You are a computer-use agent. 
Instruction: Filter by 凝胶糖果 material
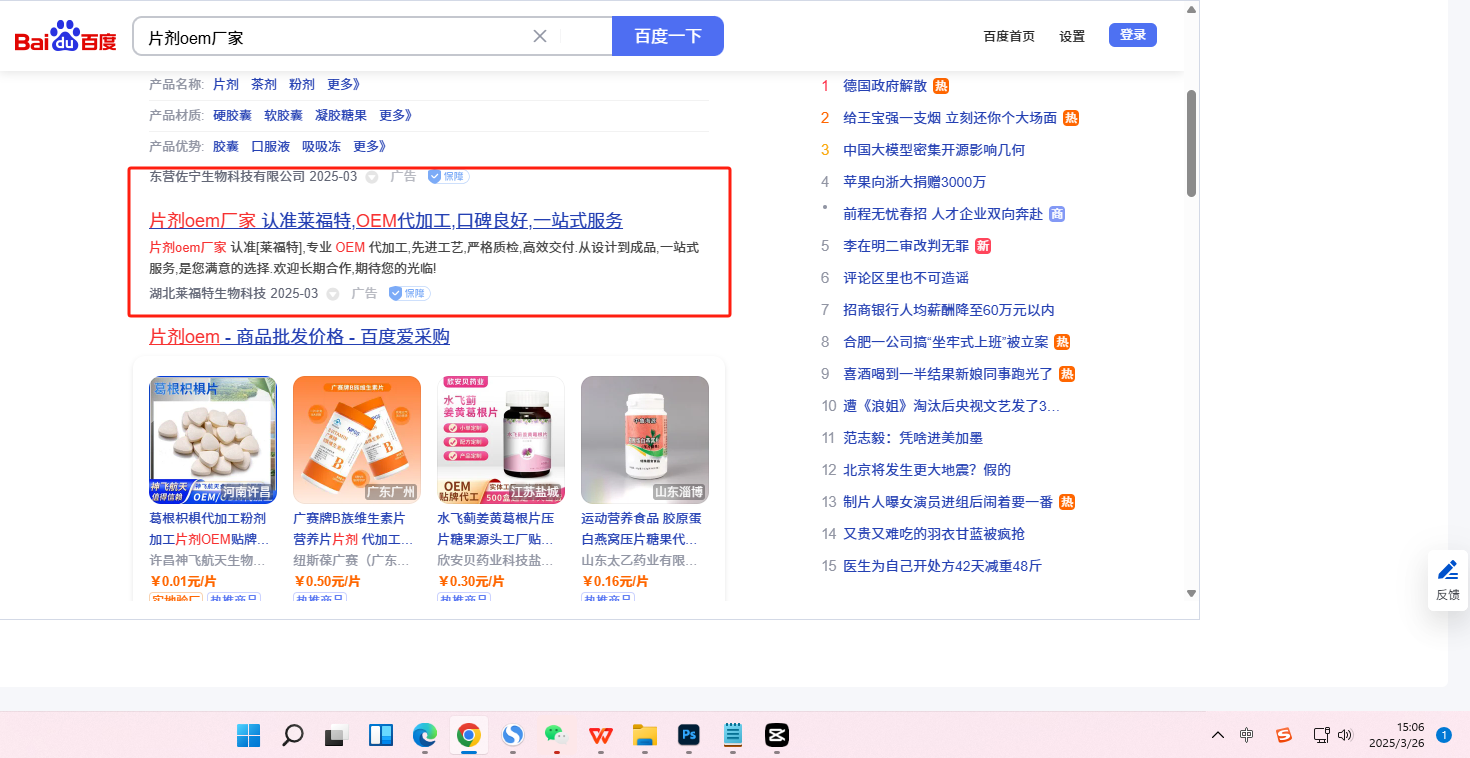point(341,115)
